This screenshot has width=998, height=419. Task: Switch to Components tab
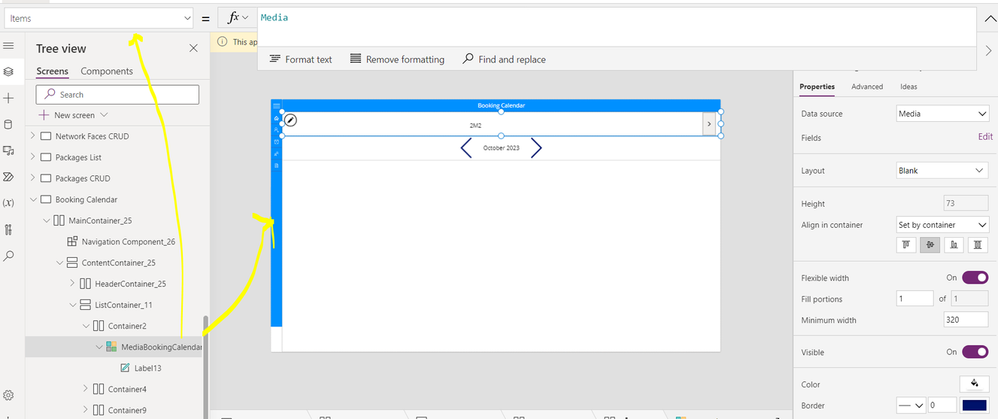point(107,71)
